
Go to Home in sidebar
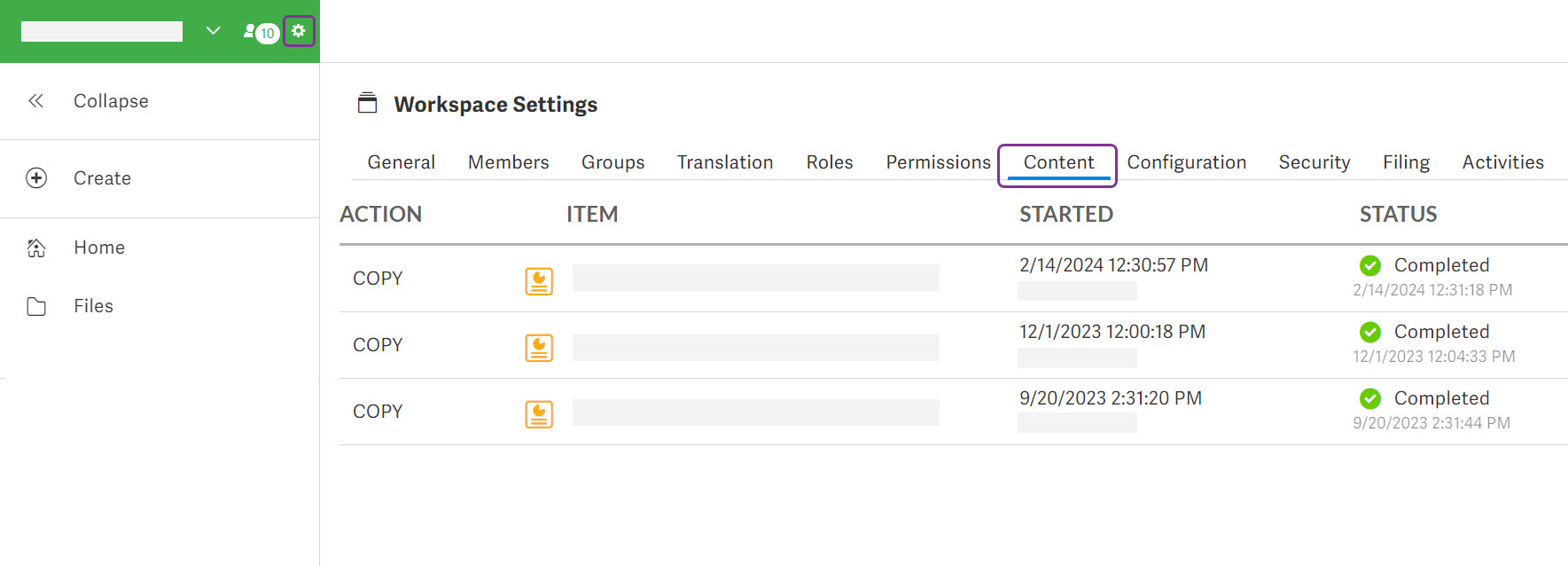coord(99,248)
